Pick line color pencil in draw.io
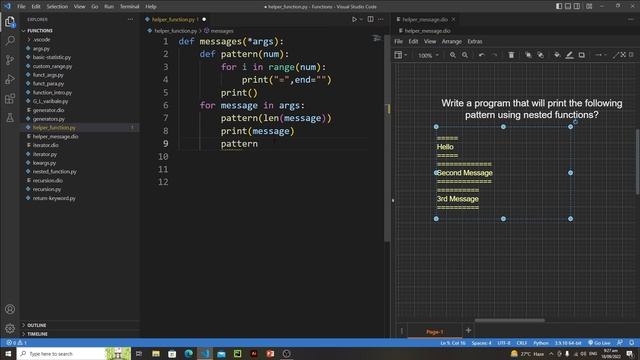Viewport: 640px width, 360px height. 569,55
